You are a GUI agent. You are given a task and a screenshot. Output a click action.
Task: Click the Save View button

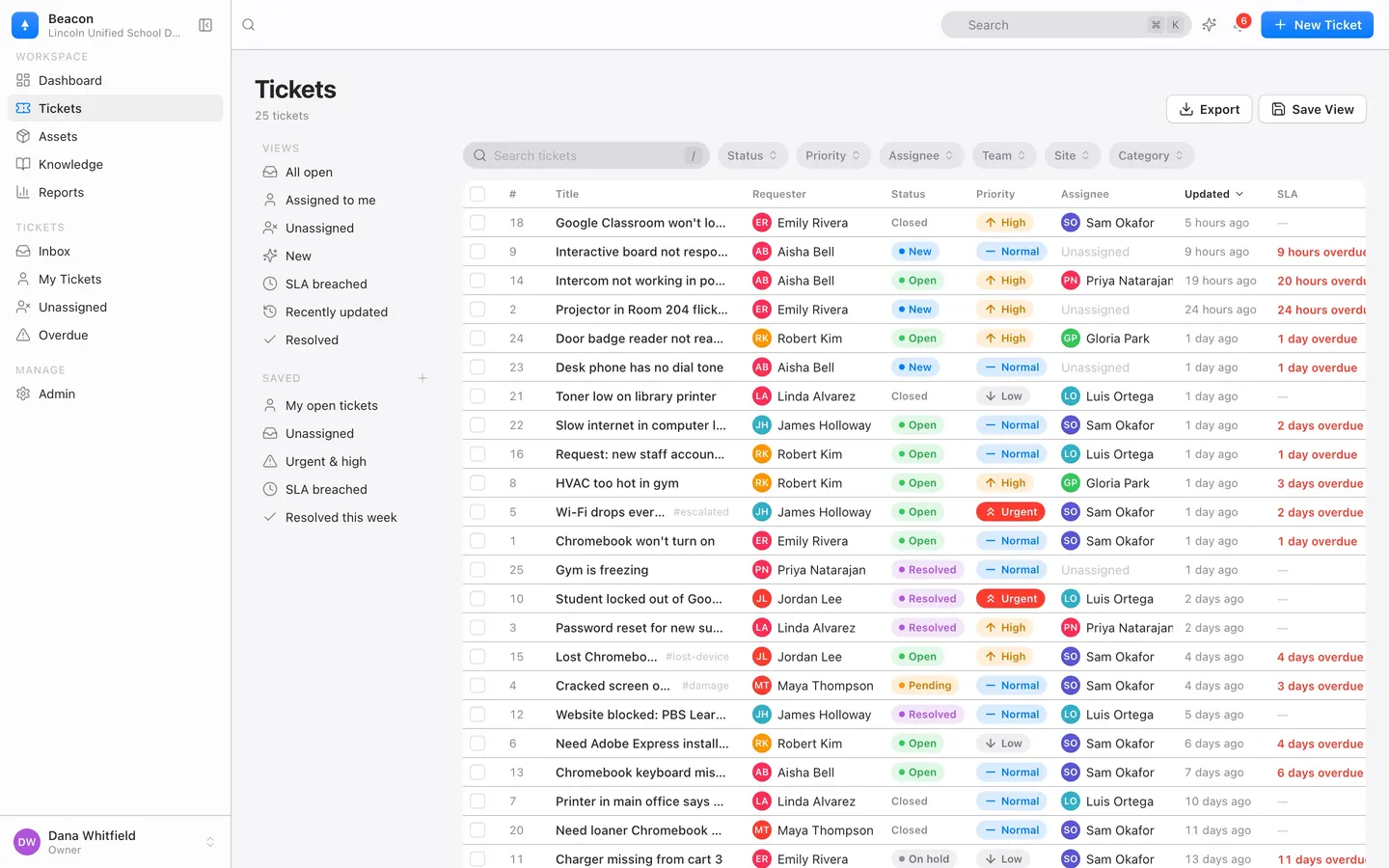(1312, 109)
